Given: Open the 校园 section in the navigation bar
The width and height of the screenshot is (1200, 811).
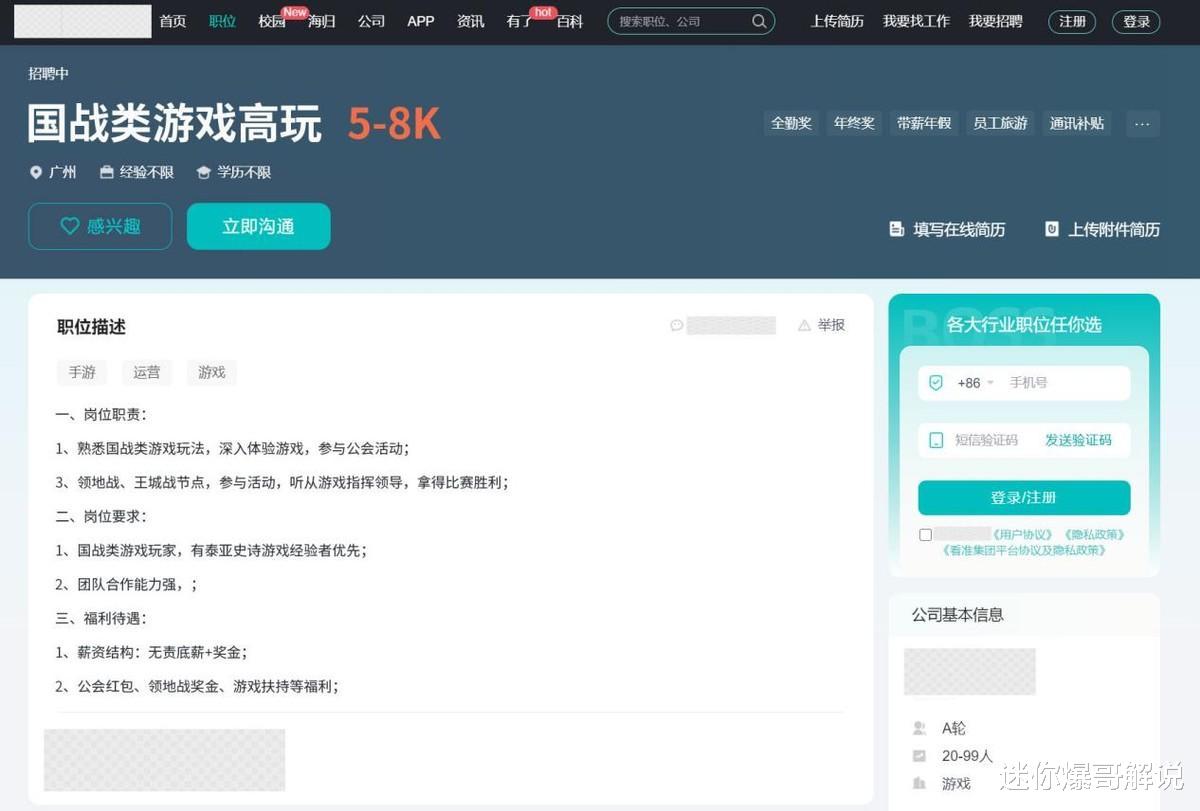Looking at the screenshot, I should click(270, 20).
